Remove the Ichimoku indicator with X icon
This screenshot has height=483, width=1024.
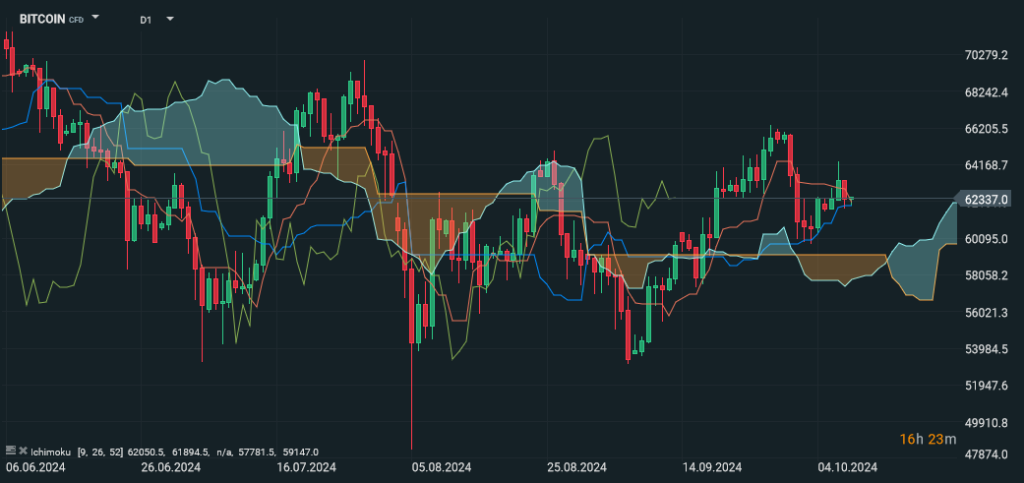click(x=22, y=452)
